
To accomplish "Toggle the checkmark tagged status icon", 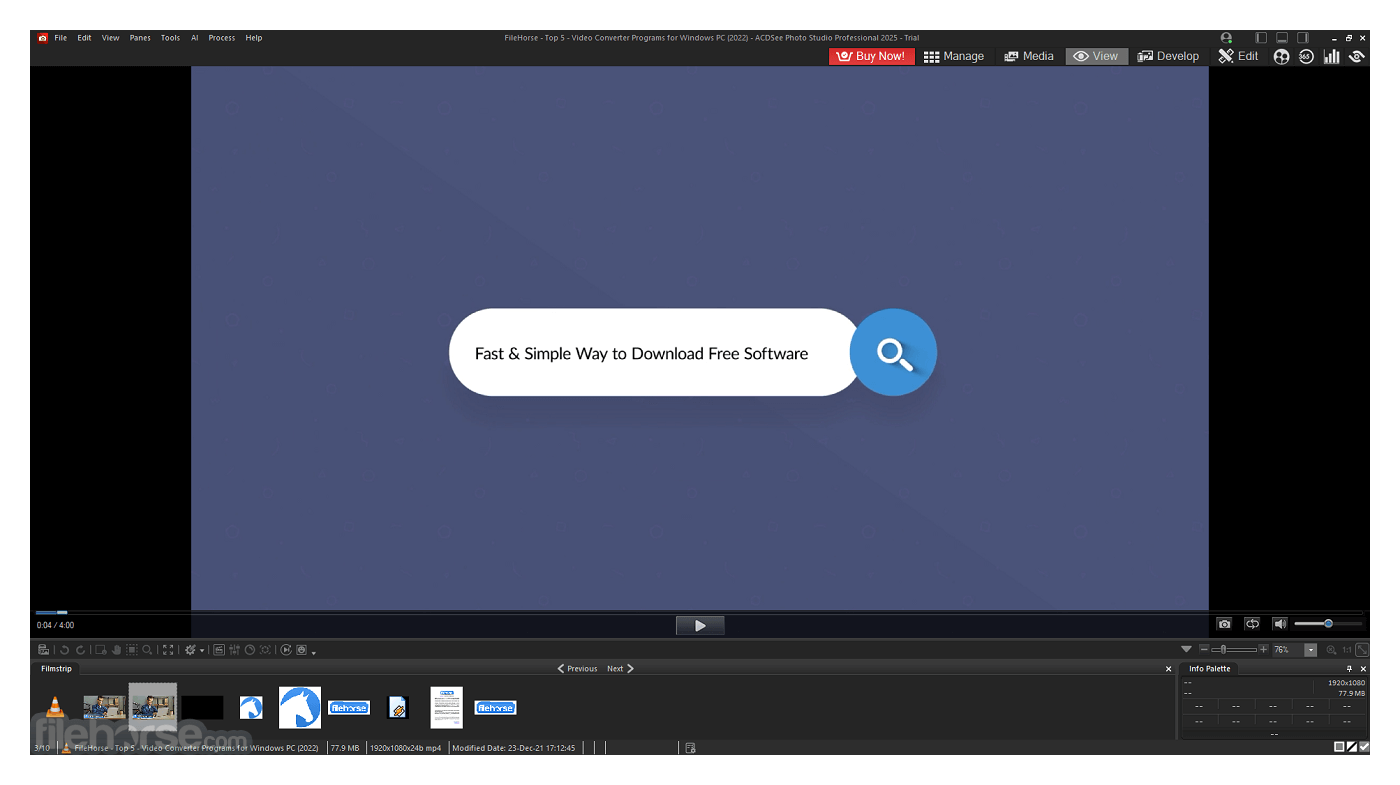I will (x=1364, y=747).
